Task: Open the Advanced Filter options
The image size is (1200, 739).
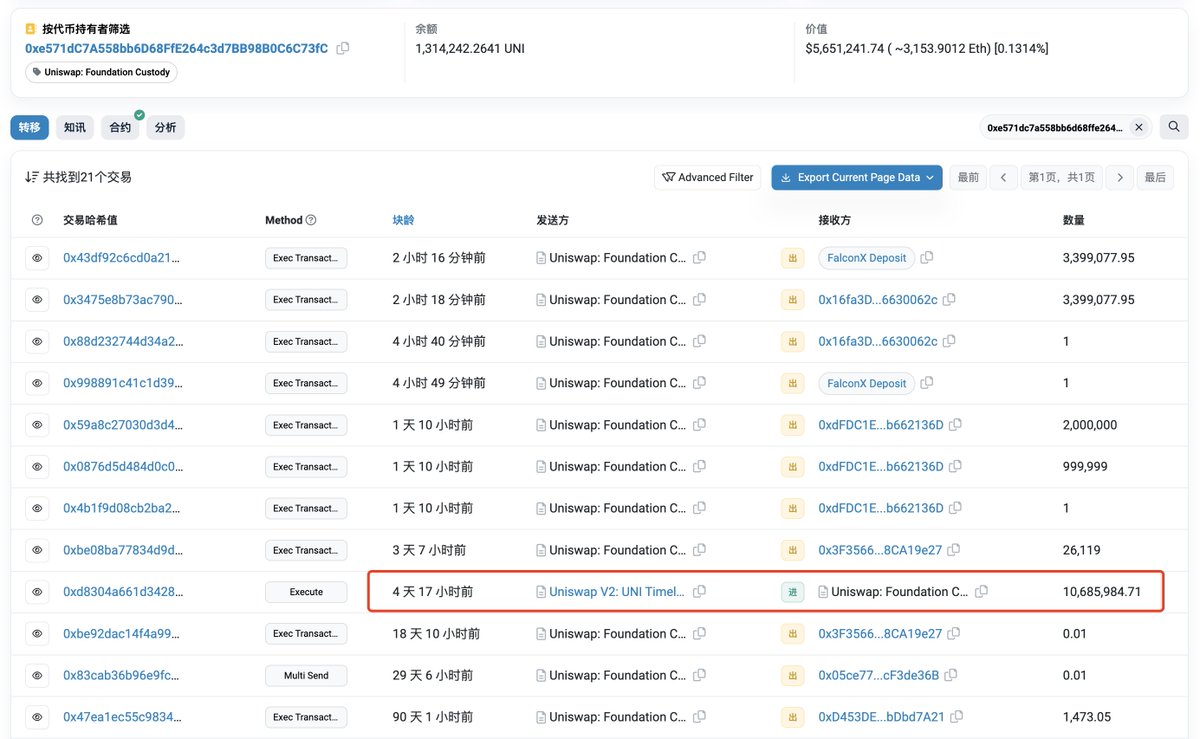Action: 708,177
